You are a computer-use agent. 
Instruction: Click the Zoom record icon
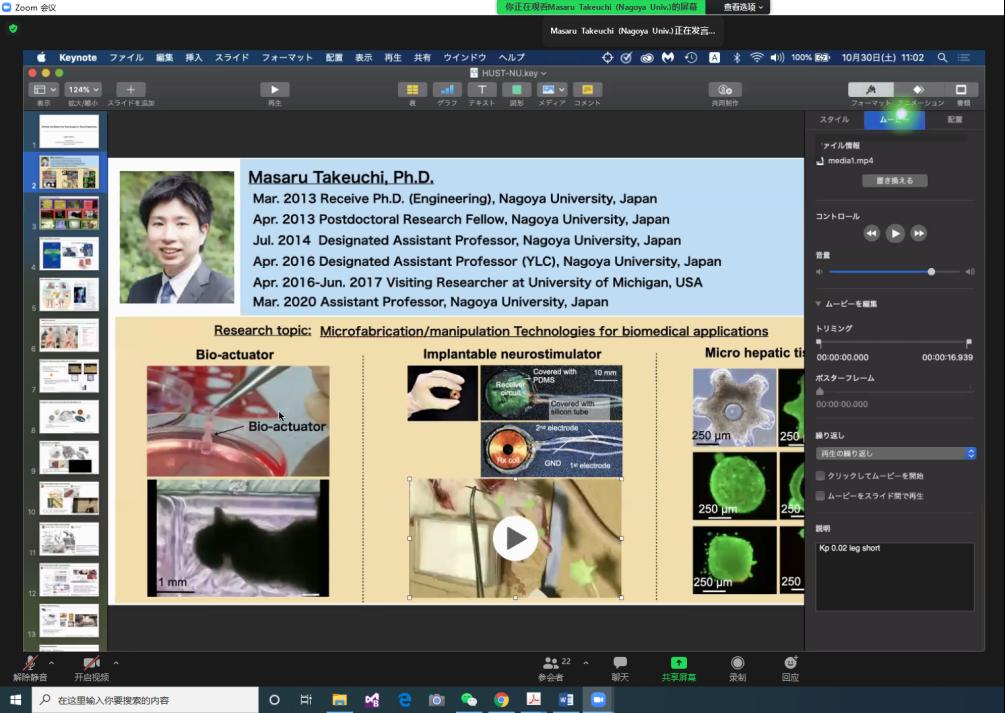click(737, 664)
